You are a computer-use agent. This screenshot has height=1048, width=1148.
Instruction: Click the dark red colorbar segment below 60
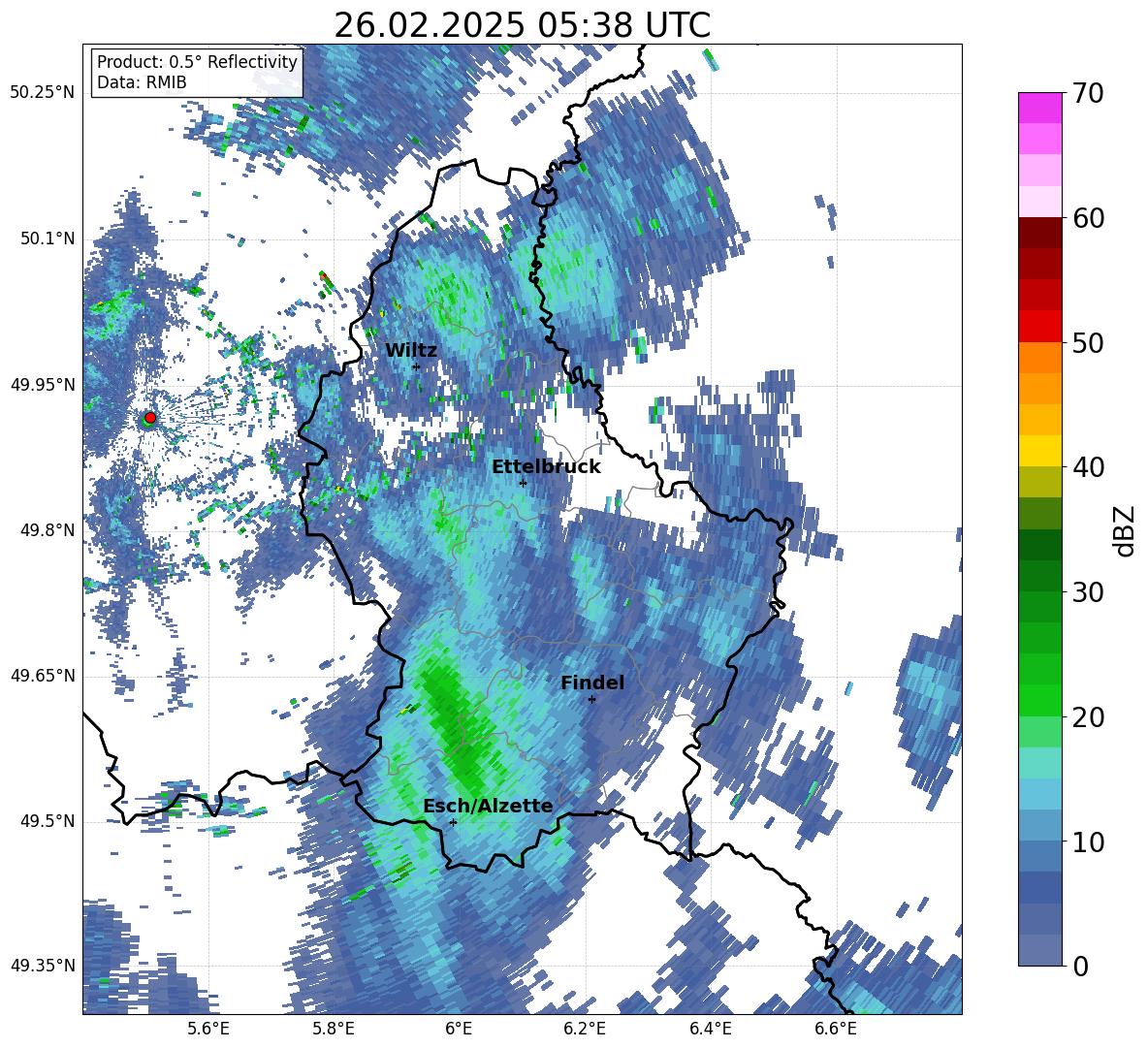(x=1039, y=233)
